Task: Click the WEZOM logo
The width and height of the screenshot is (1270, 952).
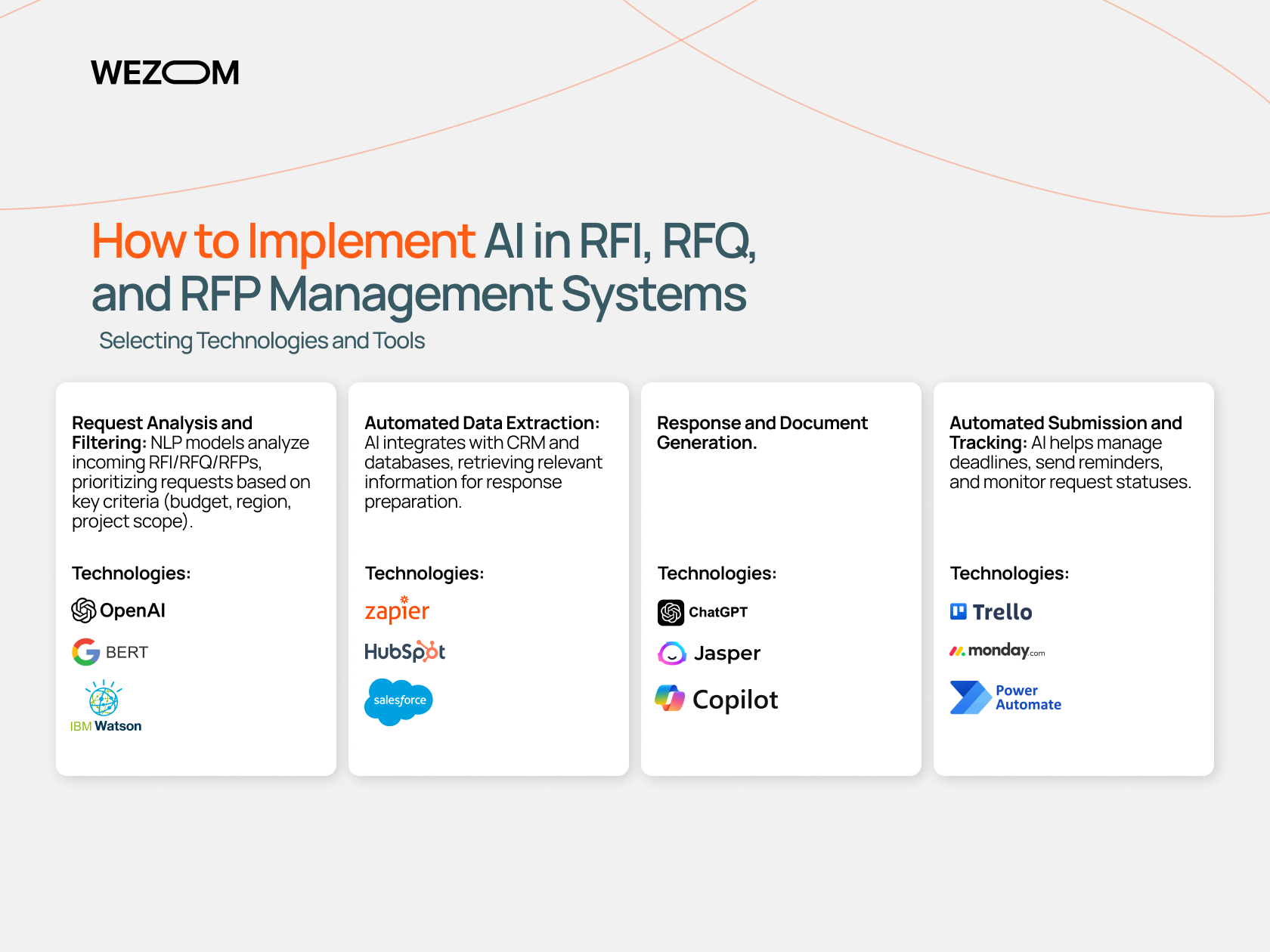Action: (165, 73)
